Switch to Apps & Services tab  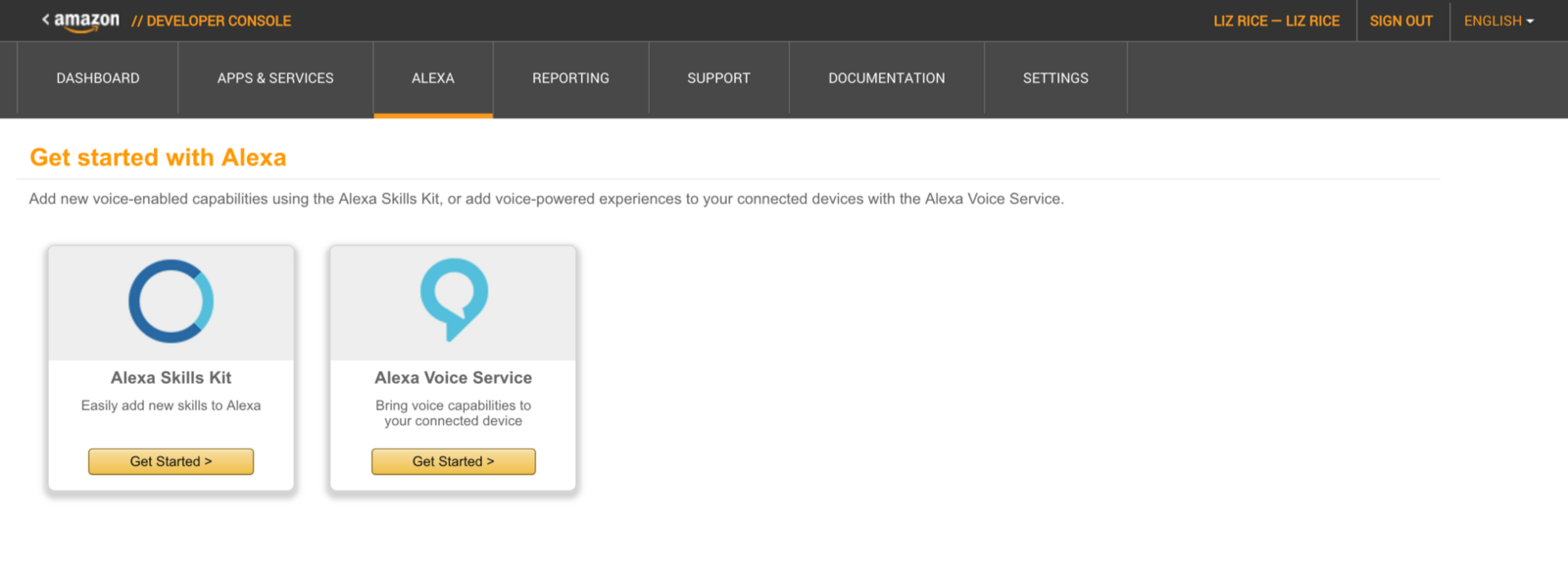pos(275,78)
